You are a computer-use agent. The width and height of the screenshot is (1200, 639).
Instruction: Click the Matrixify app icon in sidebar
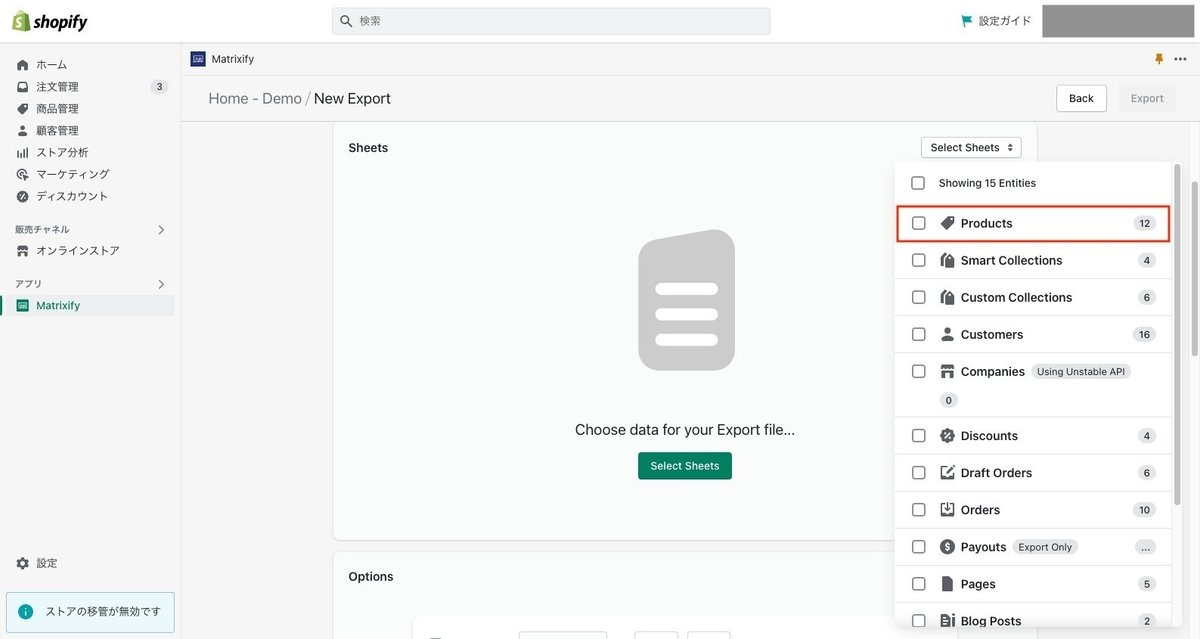tap(22, 304)
